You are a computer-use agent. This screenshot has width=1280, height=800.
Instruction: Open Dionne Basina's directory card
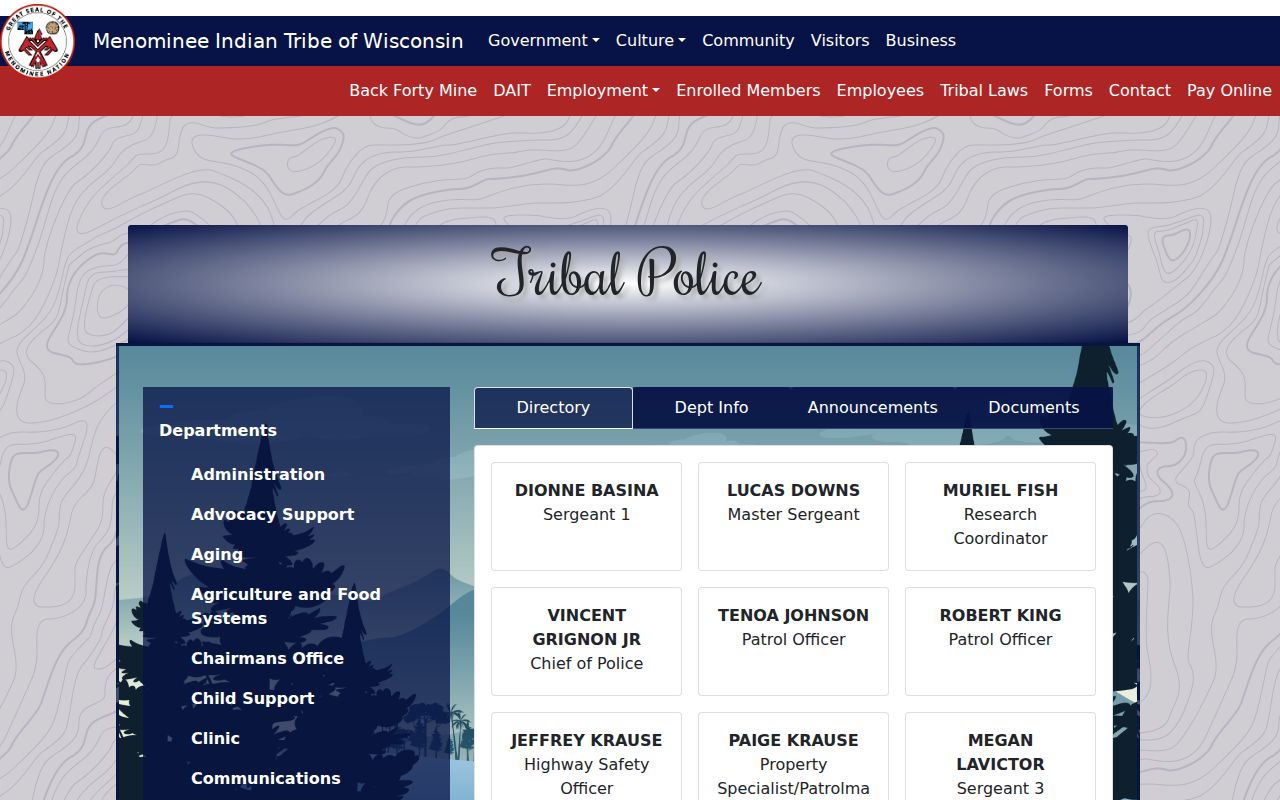tap(586, 516)
